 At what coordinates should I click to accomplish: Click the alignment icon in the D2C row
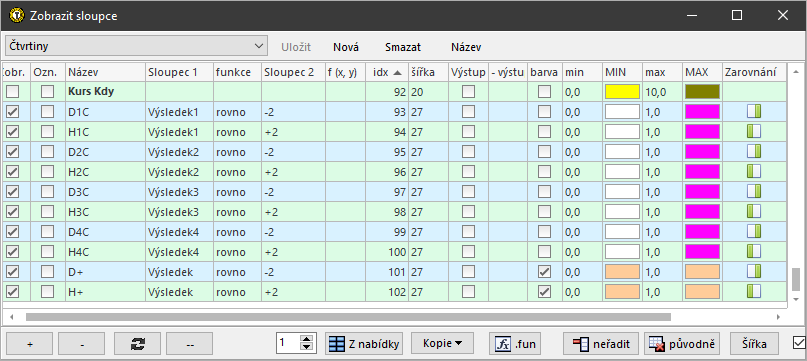point(753,152)
